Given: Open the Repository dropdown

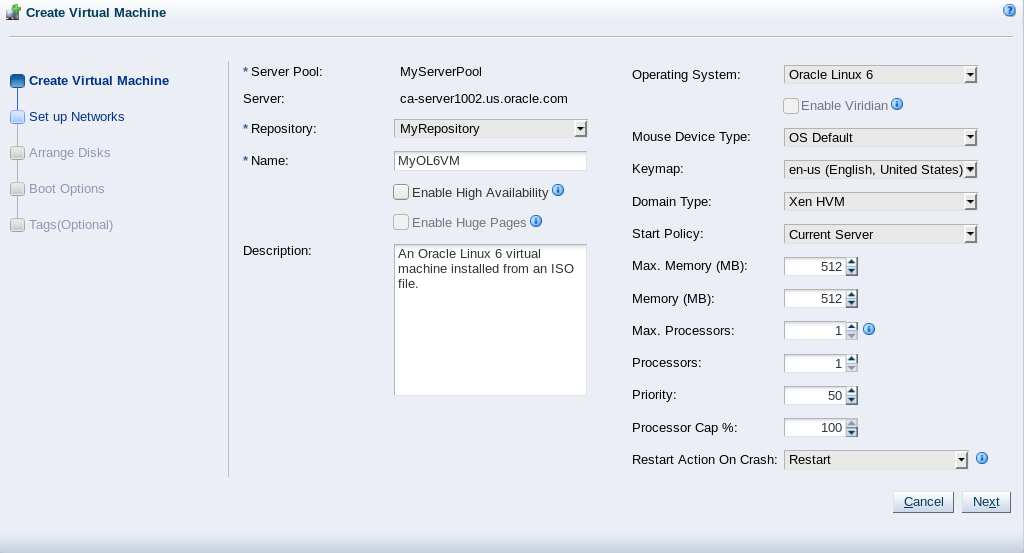Looking at the screenshot, I should click(x=490, y=129).
